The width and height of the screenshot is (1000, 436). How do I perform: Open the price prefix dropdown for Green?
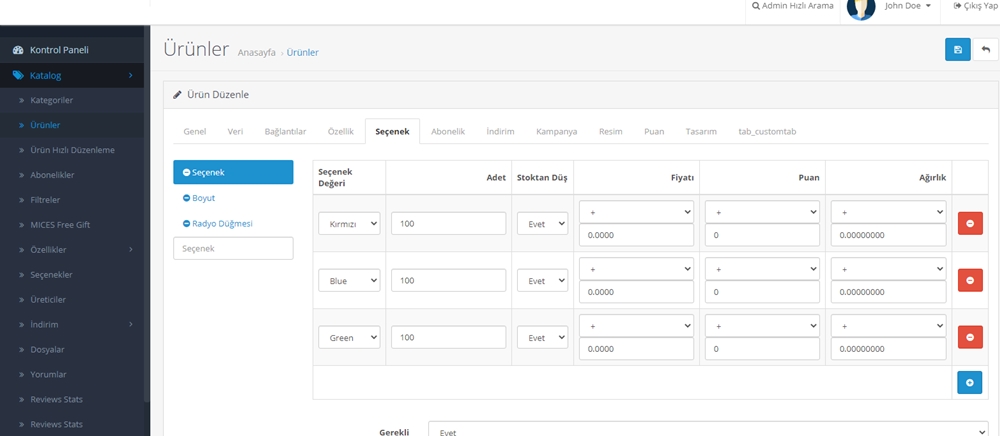636,326
